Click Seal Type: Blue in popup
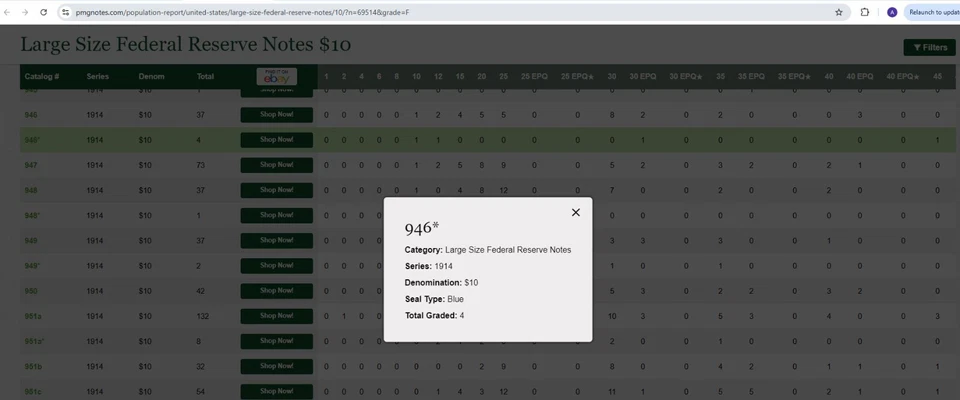This screenshot has height=400, width=960. (x=434, y=299)
